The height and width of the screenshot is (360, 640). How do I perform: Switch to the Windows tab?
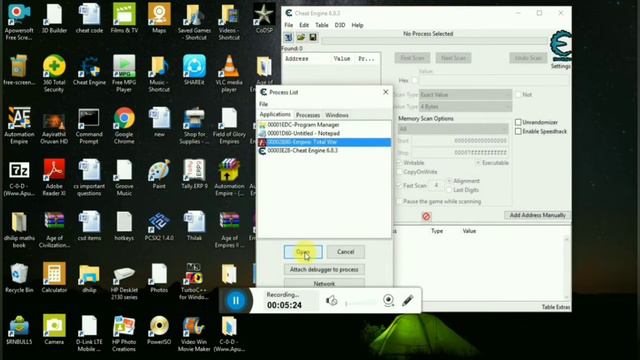pyautogui.click(x=337, y=115)
